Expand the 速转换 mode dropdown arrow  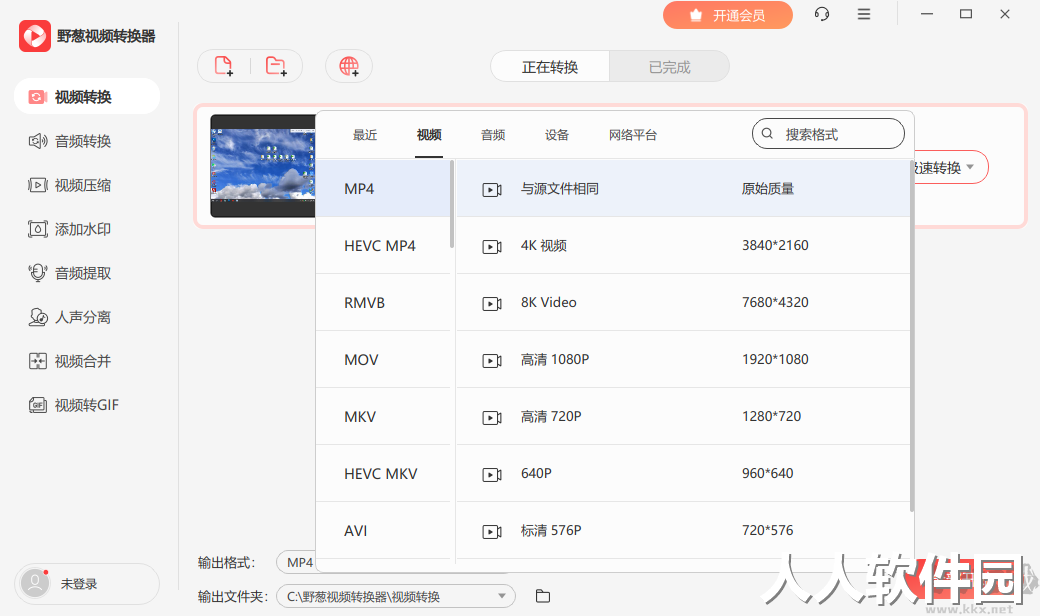[970, 167]
